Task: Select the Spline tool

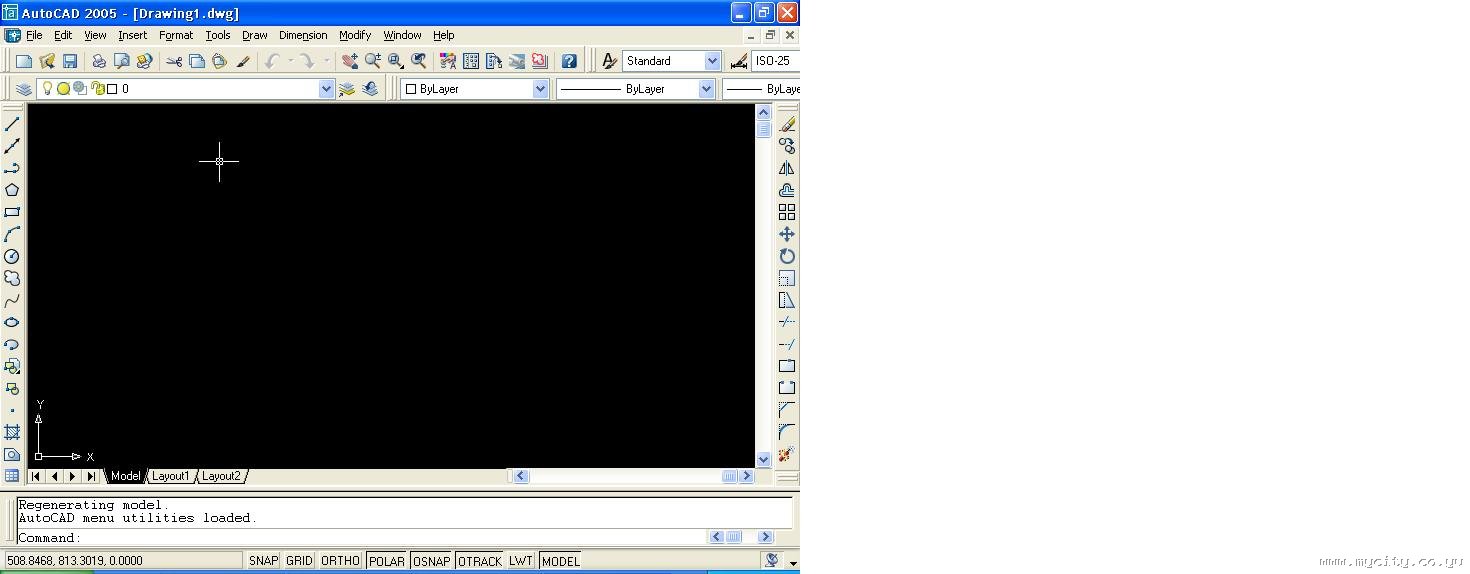Action: [12, 300]
